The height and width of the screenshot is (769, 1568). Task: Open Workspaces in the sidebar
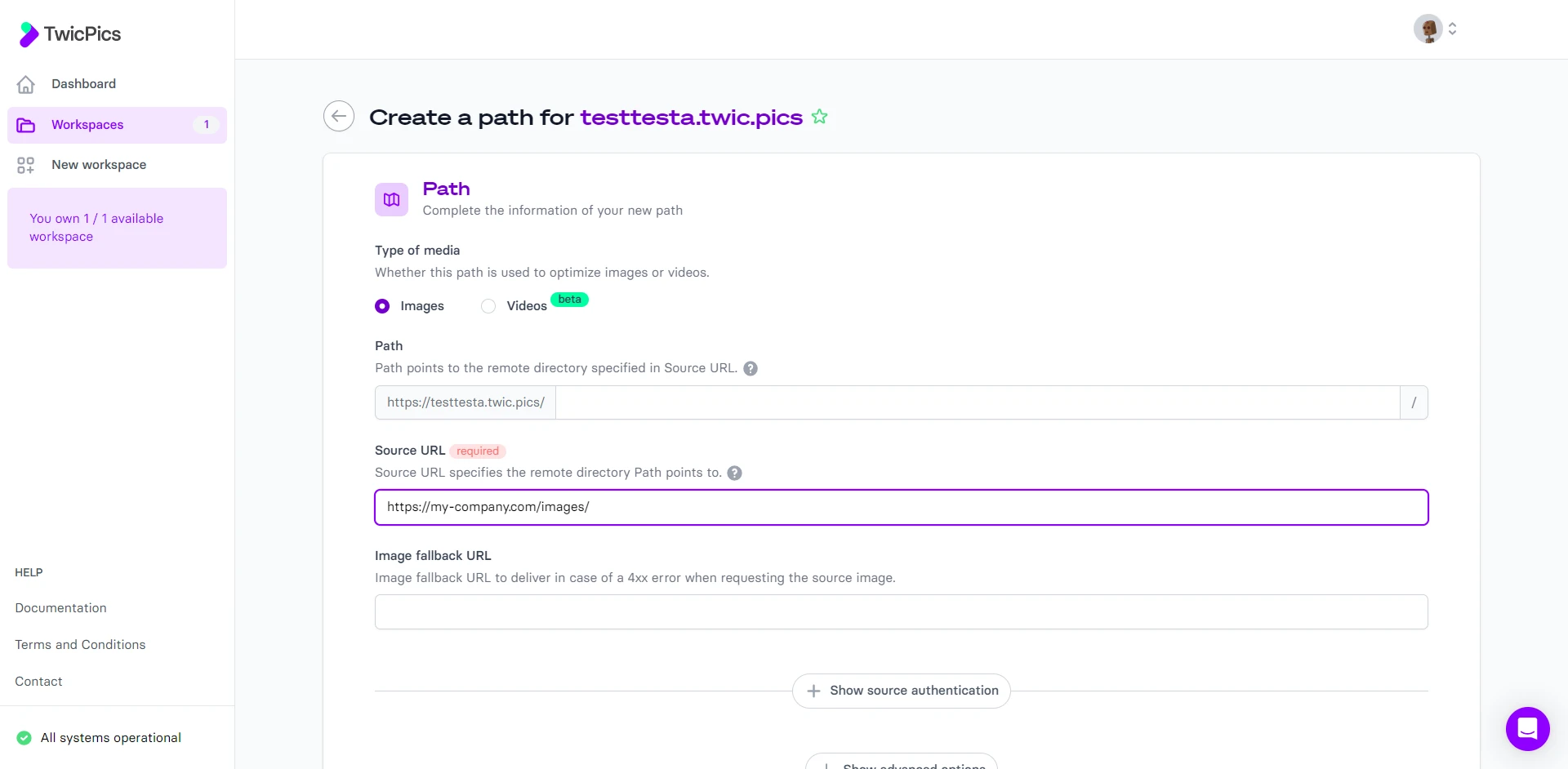pyautogui.click(x=117, y=125)
